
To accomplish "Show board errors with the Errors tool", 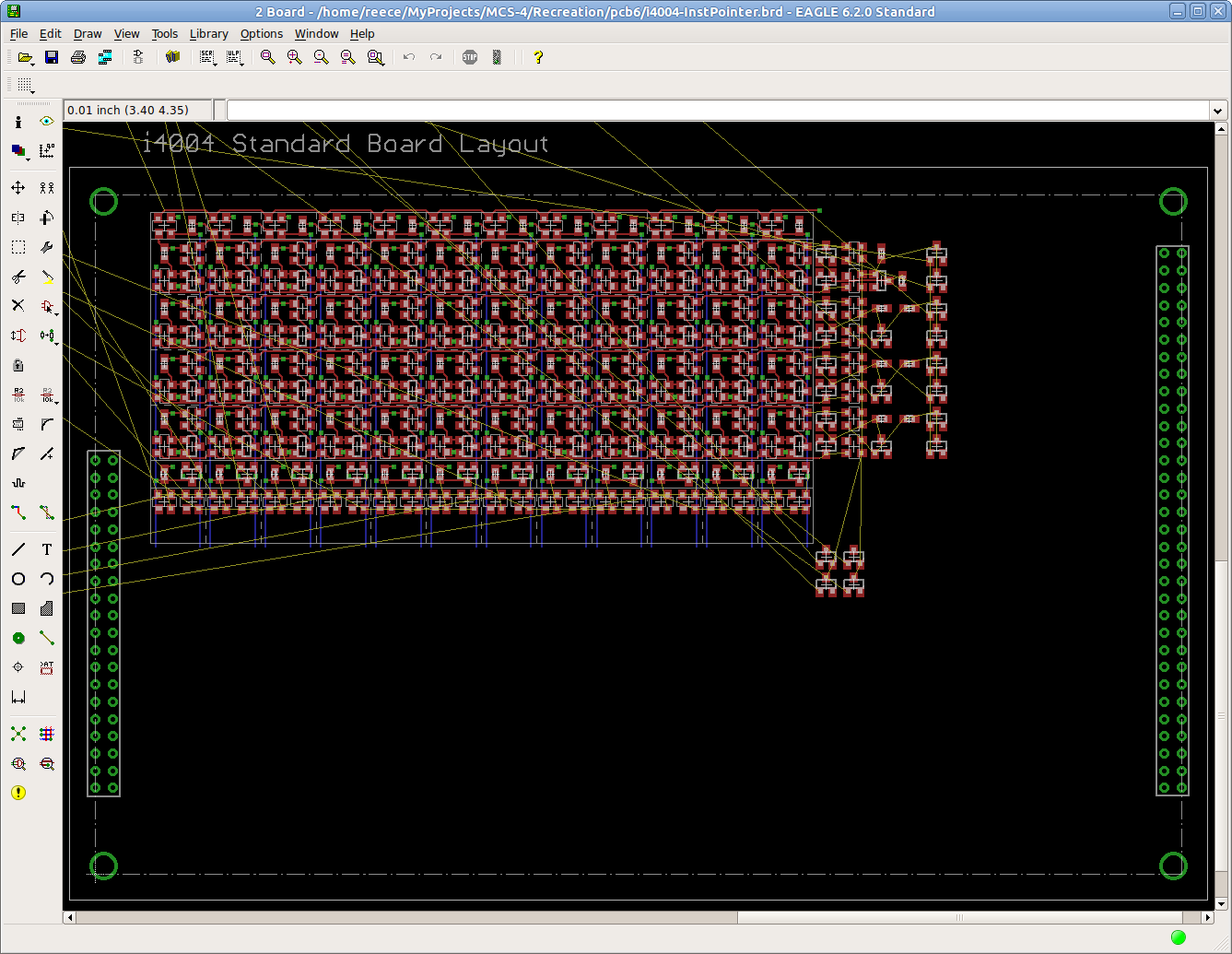I will (18, 794).
